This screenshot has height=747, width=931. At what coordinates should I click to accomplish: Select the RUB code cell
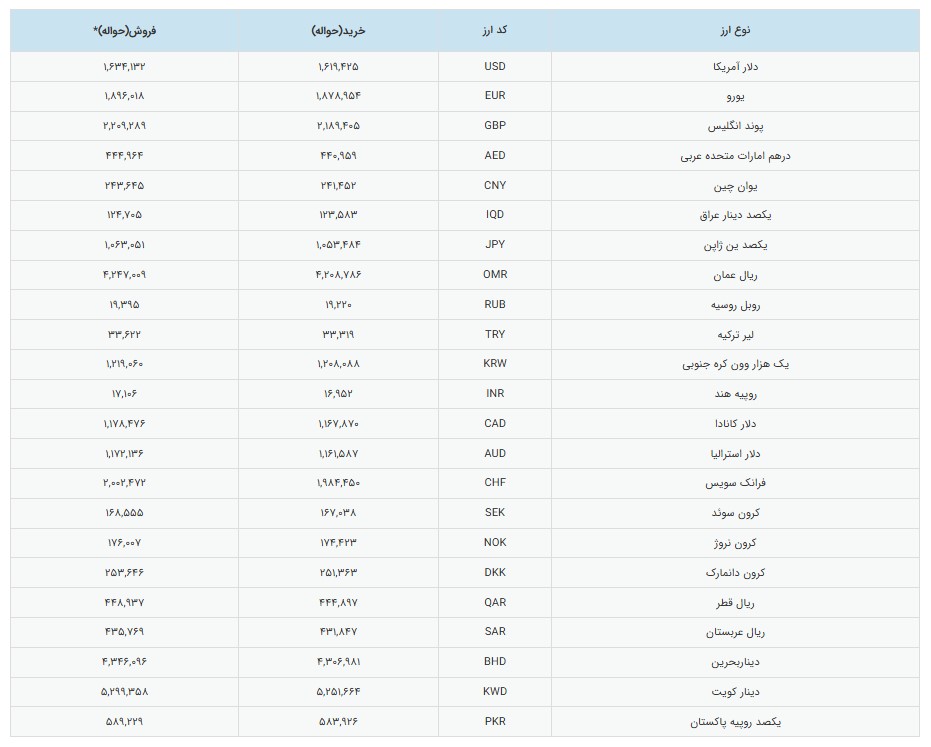click(495, 305)
